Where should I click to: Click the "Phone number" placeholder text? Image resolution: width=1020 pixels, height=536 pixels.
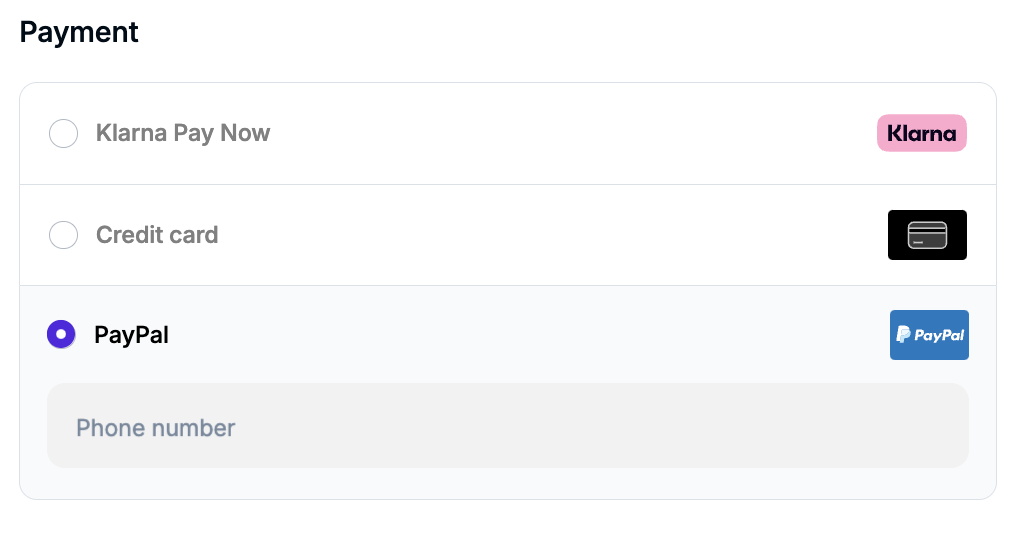155,428
